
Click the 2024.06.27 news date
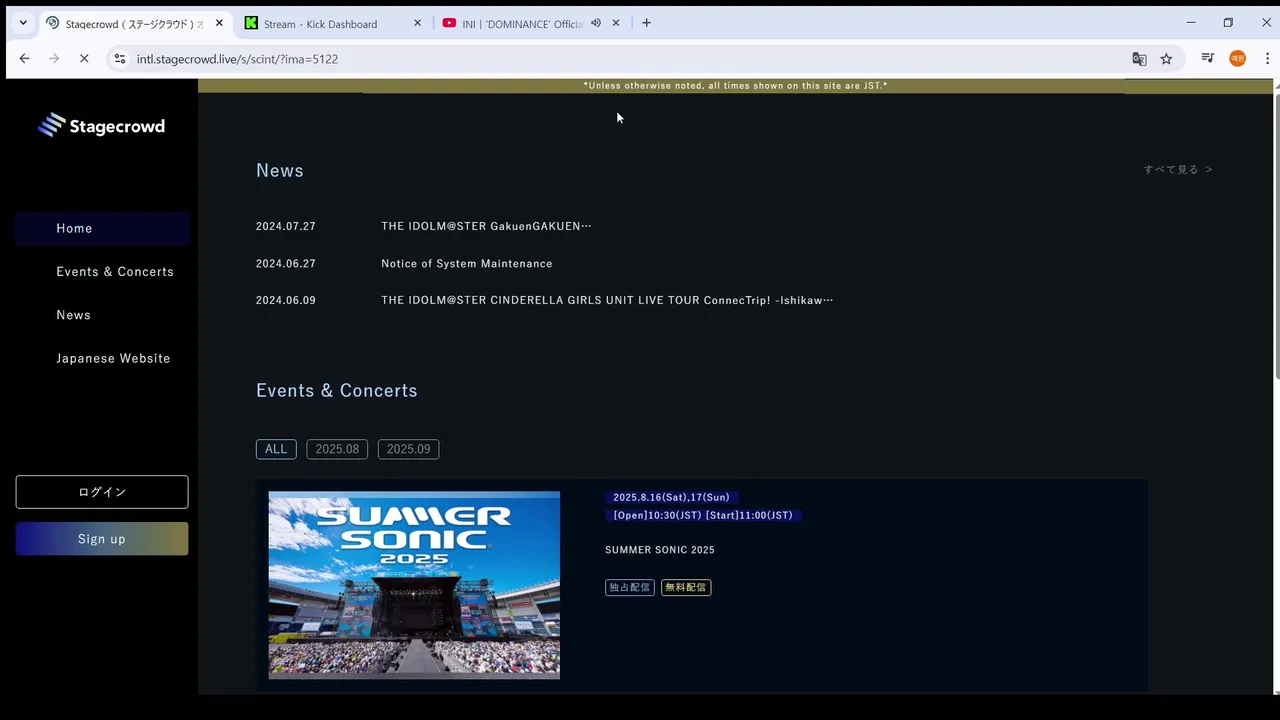286,264
